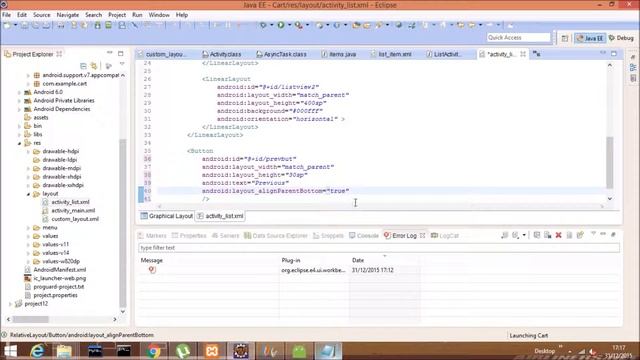Image resolution: width=640 pixels, height=360 pixels.
Task: Open the Run button dropdown arrow
Action: pos(289,25)
